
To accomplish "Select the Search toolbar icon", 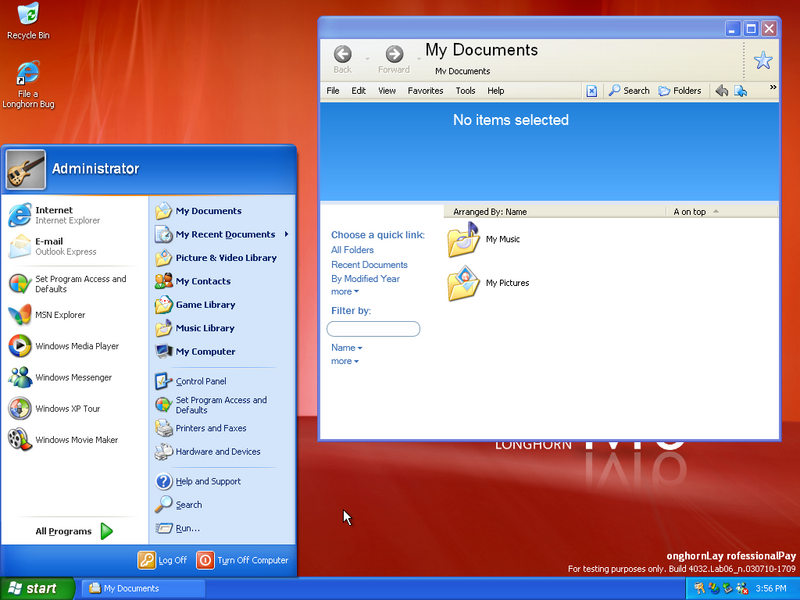I will (628, 90).
